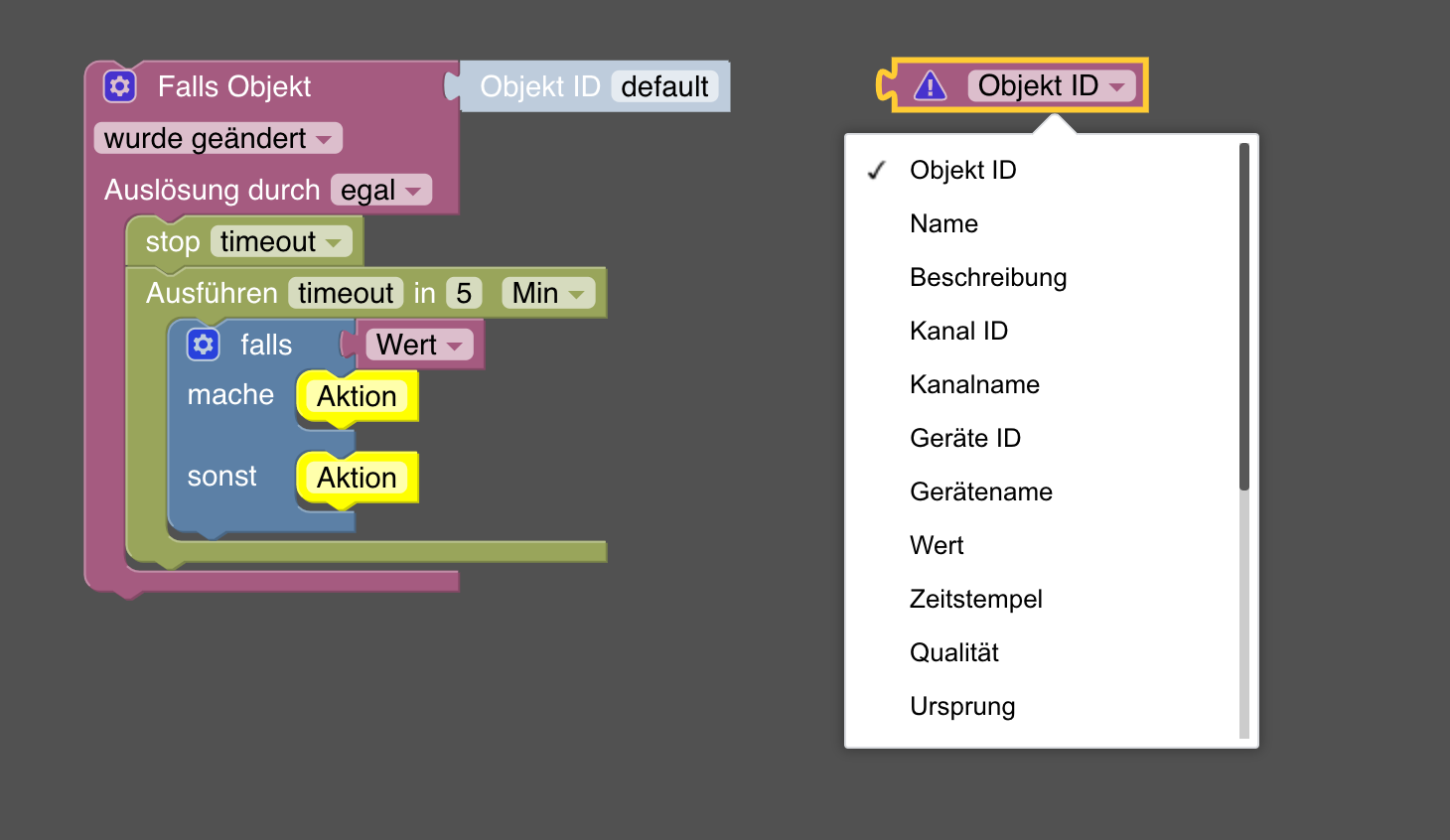The height and width of the screenshot is (840, 1450).
Task: Choose Gerätename in dropdown list
Action: pos(980,491)
